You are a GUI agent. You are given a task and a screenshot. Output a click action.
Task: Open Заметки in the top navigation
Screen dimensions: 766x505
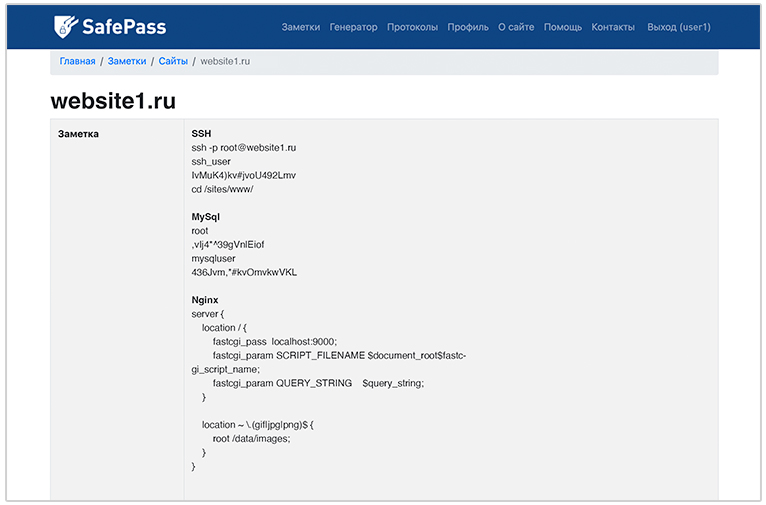click(301, 27)
